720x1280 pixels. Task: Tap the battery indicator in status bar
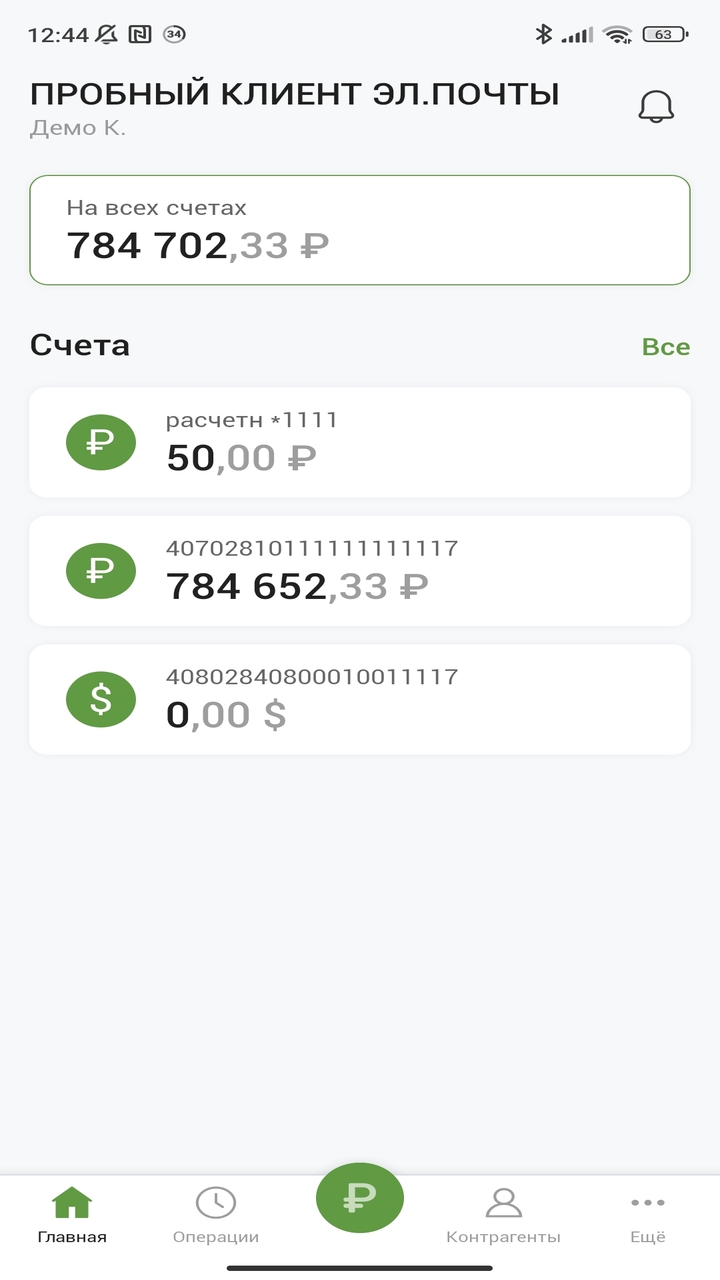coord(665,34)
